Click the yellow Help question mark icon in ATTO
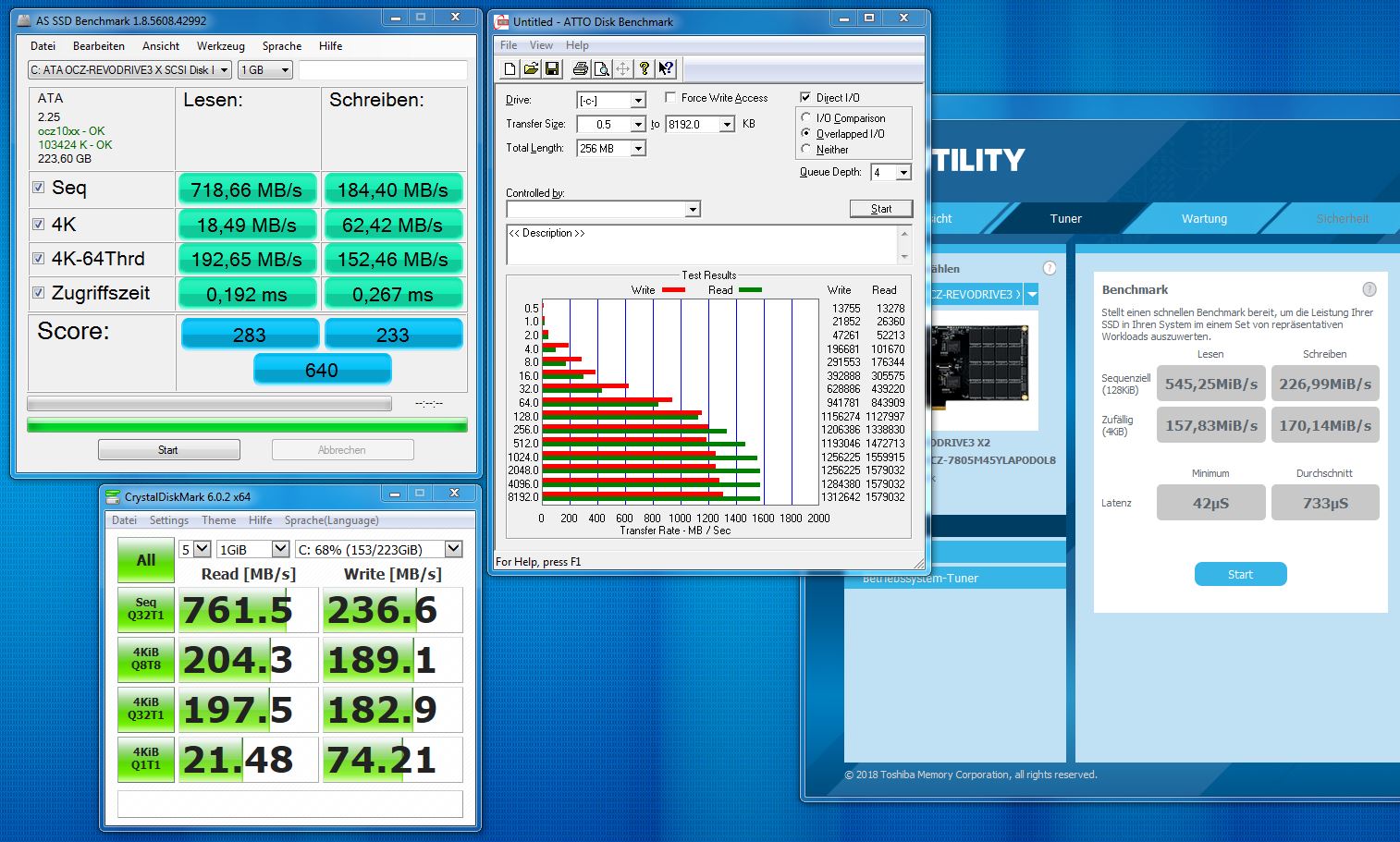The width and height of the screenshot is (1400, 842). (645, 68)
